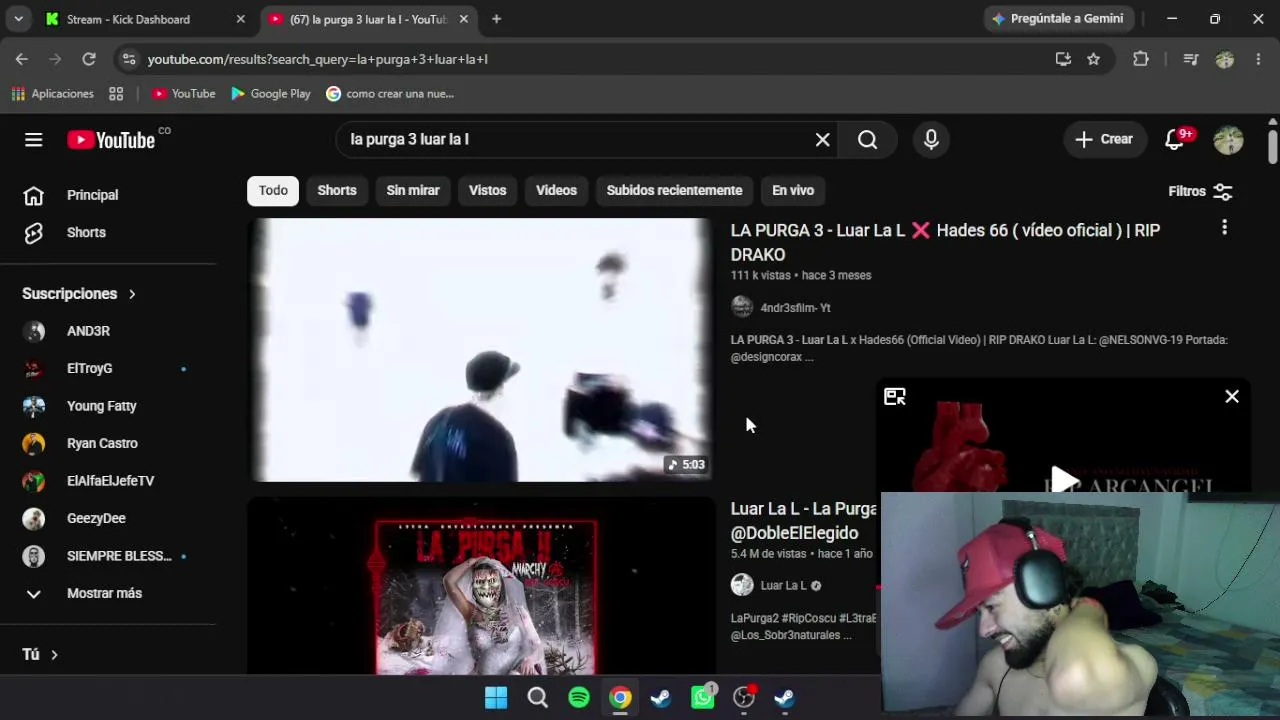Open the Chrome extensions menu
Screen dimensions: 1280x720
tap(1141, 59)
